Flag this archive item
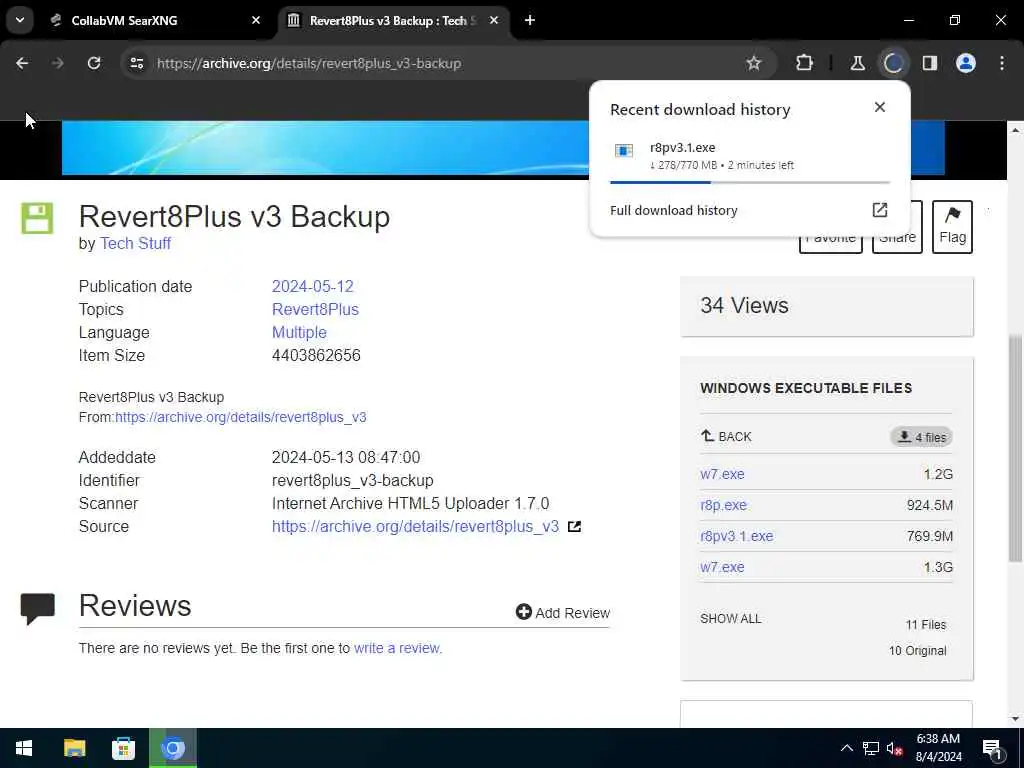The image size is (1024, 768). pos(952,227)
